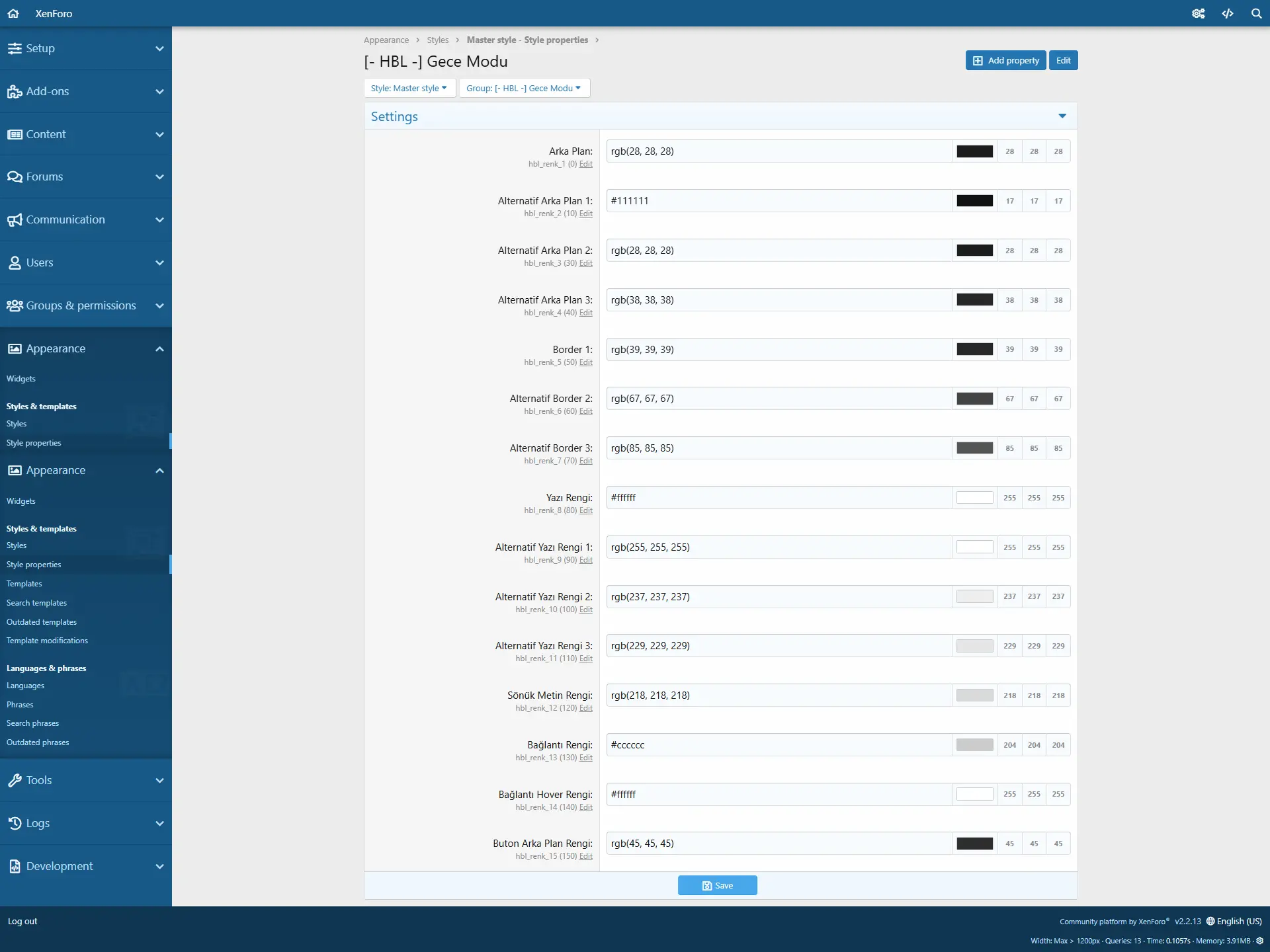Expand the Style: Master style dropdown
Viewport: 1270px width, 952px height.
point(408,88)
